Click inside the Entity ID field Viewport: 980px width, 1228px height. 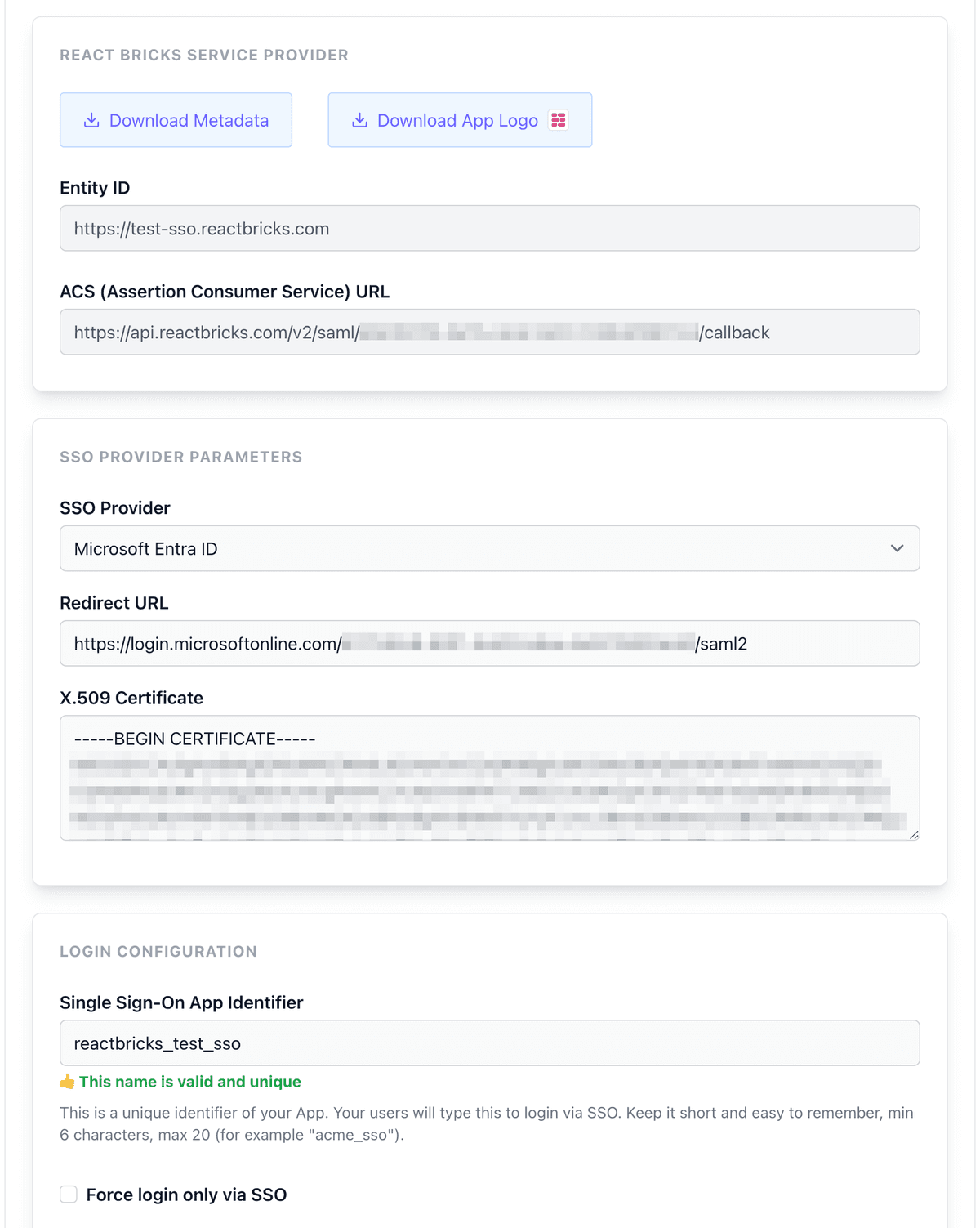(x=489, y=228)
